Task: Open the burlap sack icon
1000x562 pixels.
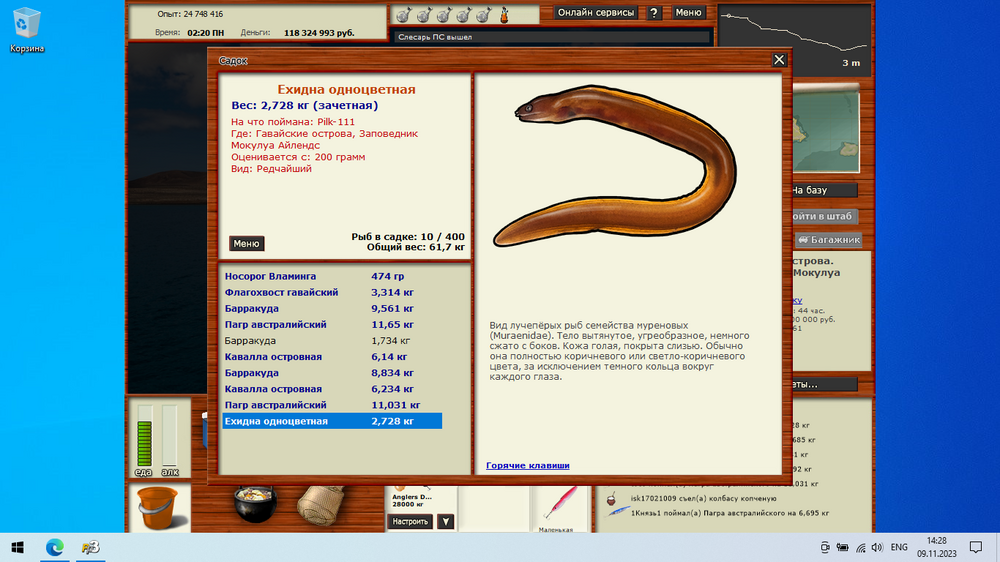Action: point(321,505)
